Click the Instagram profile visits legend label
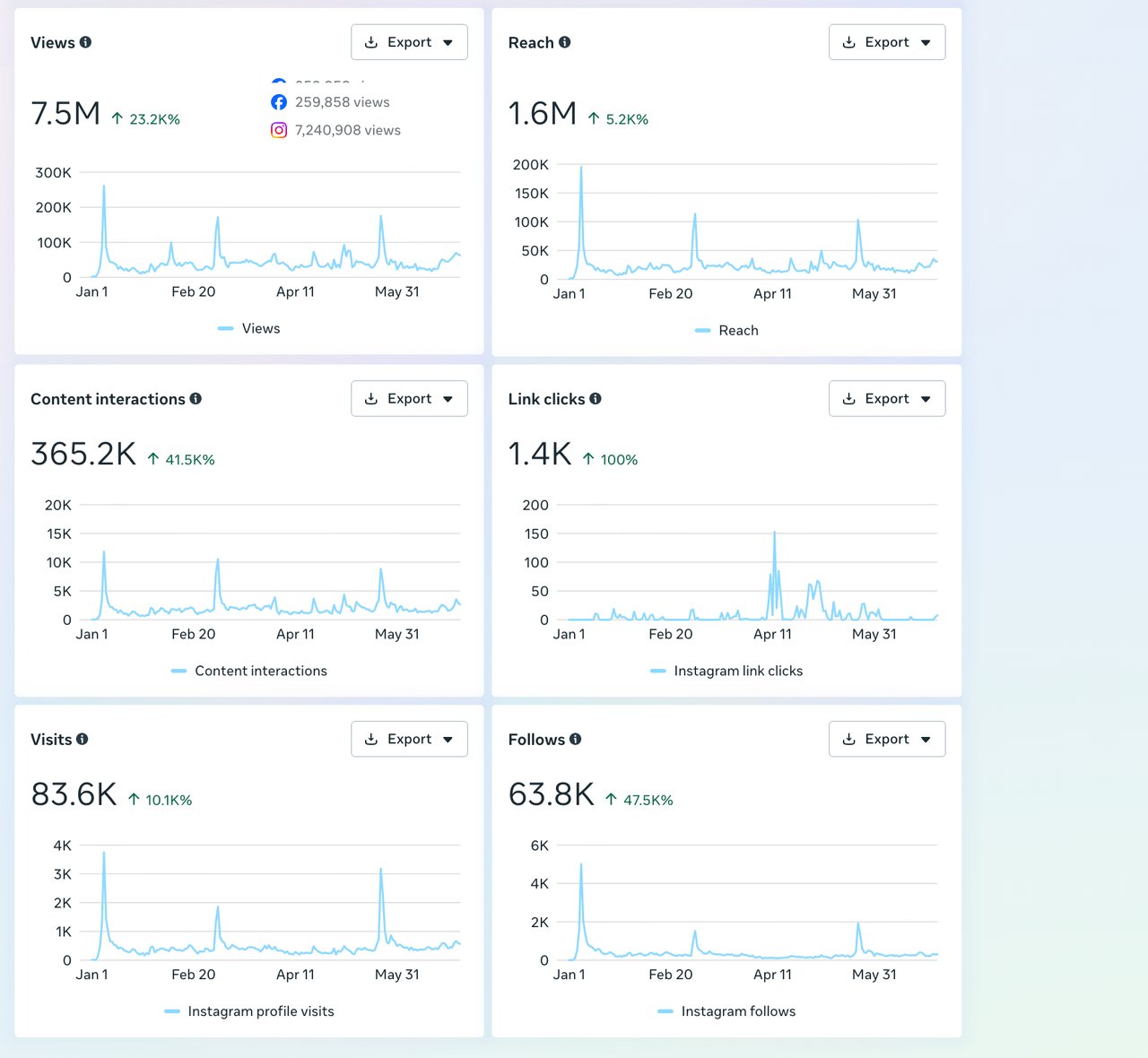Screen dimensions: 1148x1058 pos(261,1011)
